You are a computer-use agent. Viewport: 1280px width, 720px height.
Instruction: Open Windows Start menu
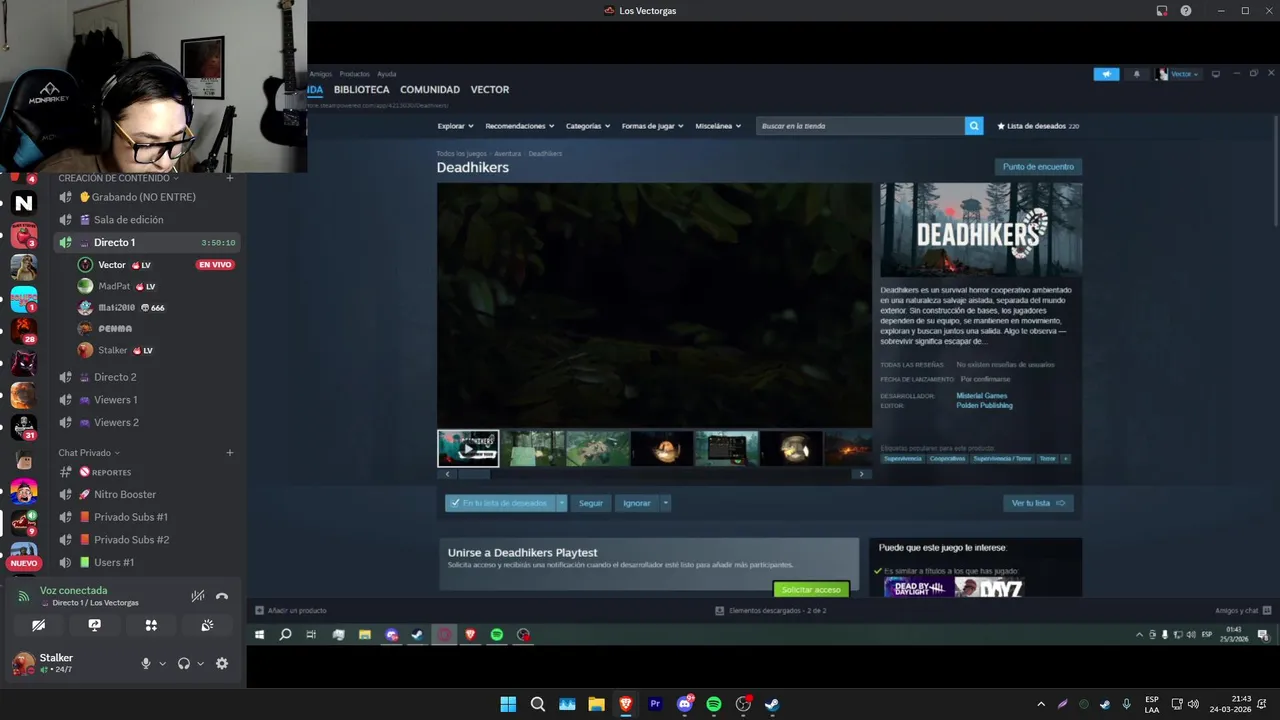(508, 704)
